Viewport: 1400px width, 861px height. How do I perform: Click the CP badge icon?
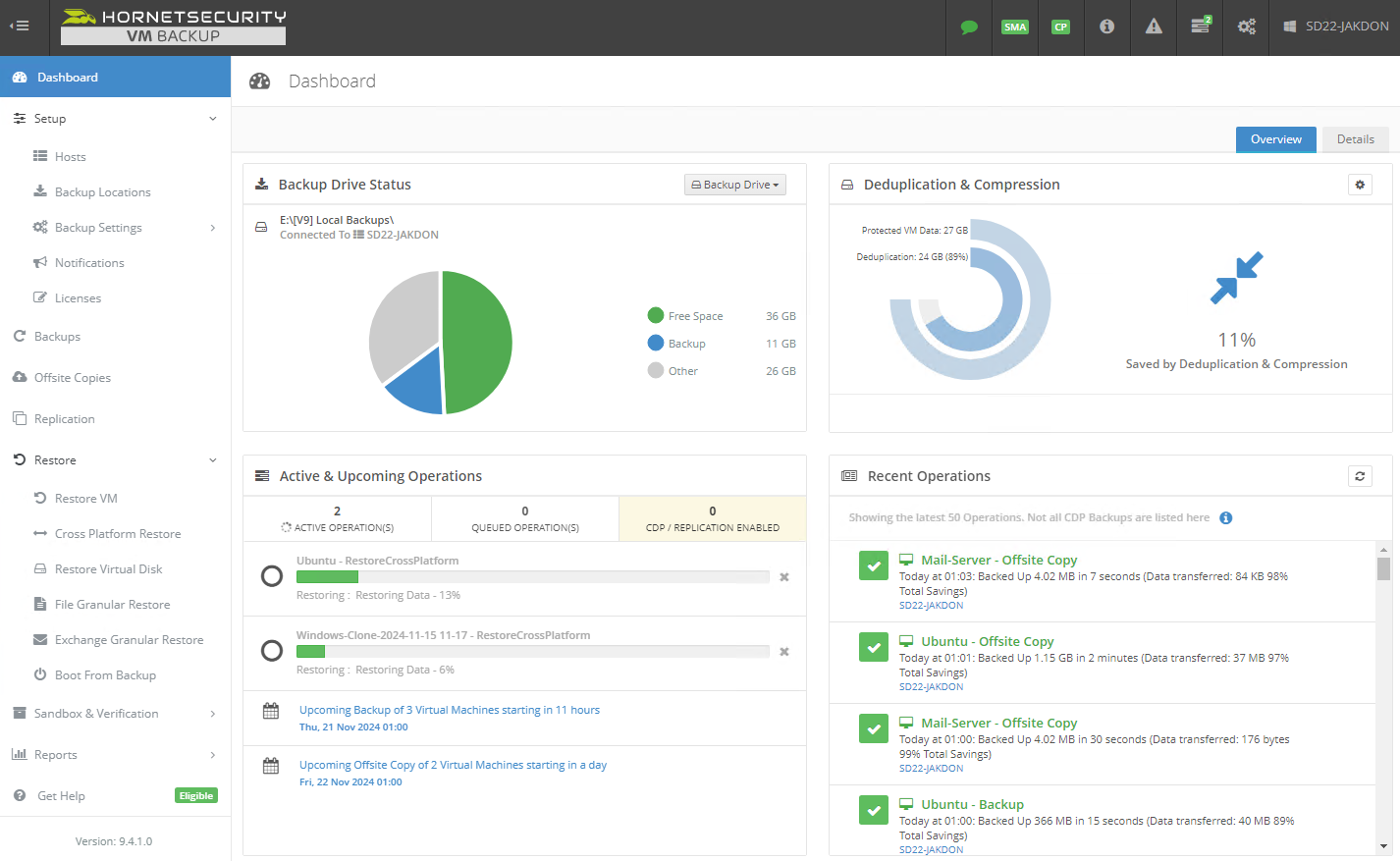coord(1060,27)
